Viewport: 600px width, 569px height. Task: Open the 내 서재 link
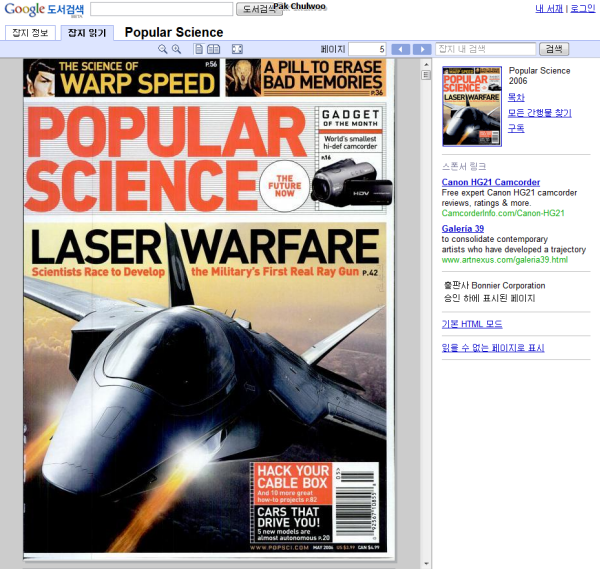pyautogui.click(x=549, y=8)
